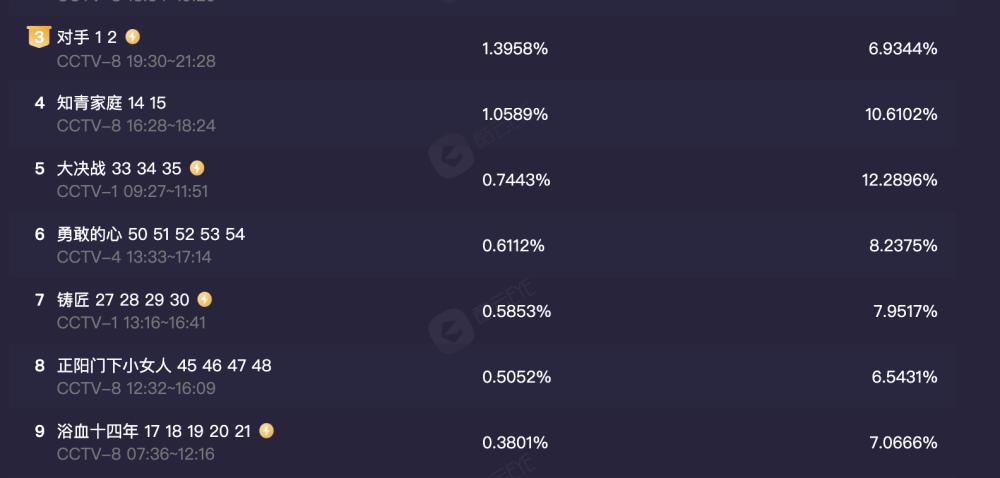Screen dimensions: 1000x478
Task: Open 浴血十四年 program entry
Action: [x=154, y=431]
